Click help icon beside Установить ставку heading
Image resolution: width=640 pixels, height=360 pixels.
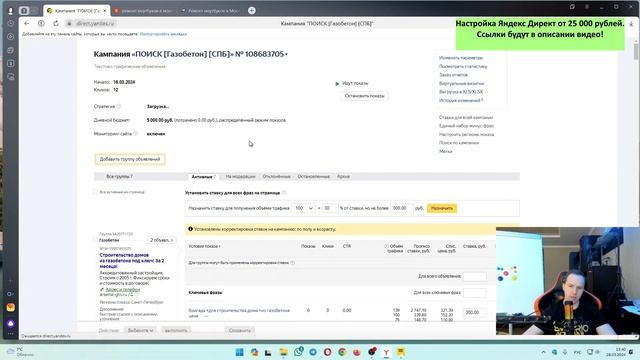pyautogui.click(x=284, y=193)
